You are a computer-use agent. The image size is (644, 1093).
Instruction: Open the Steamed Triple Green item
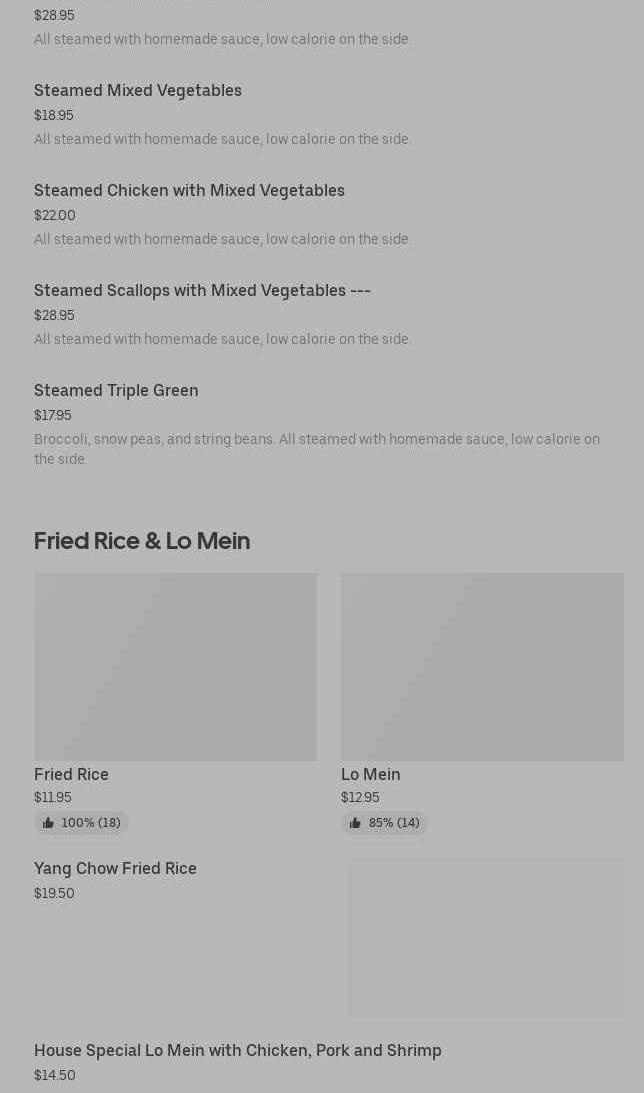(116, 390)
